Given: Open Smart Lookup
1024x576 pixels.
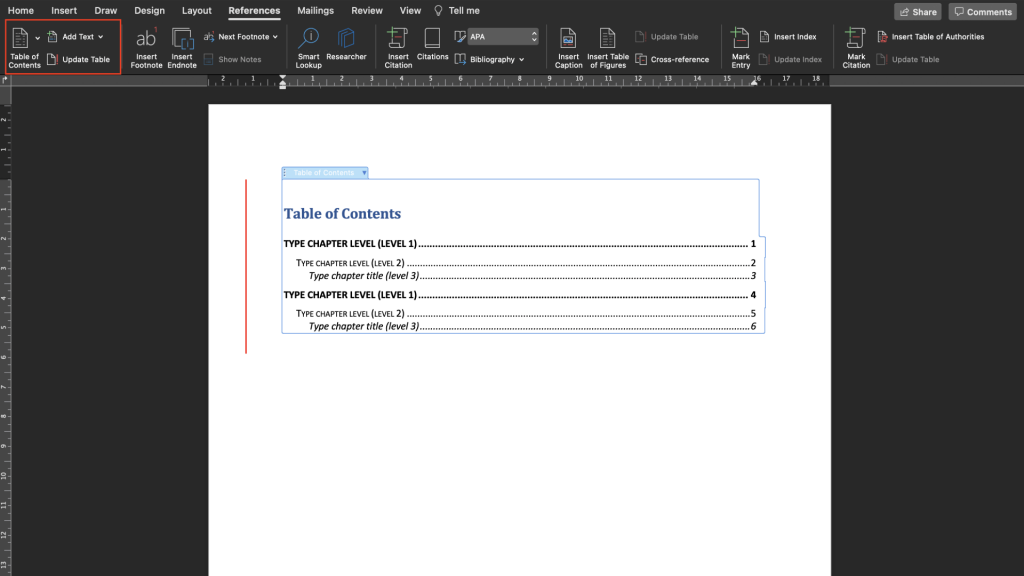Looking at the screenshot, I should coord(308,48).
